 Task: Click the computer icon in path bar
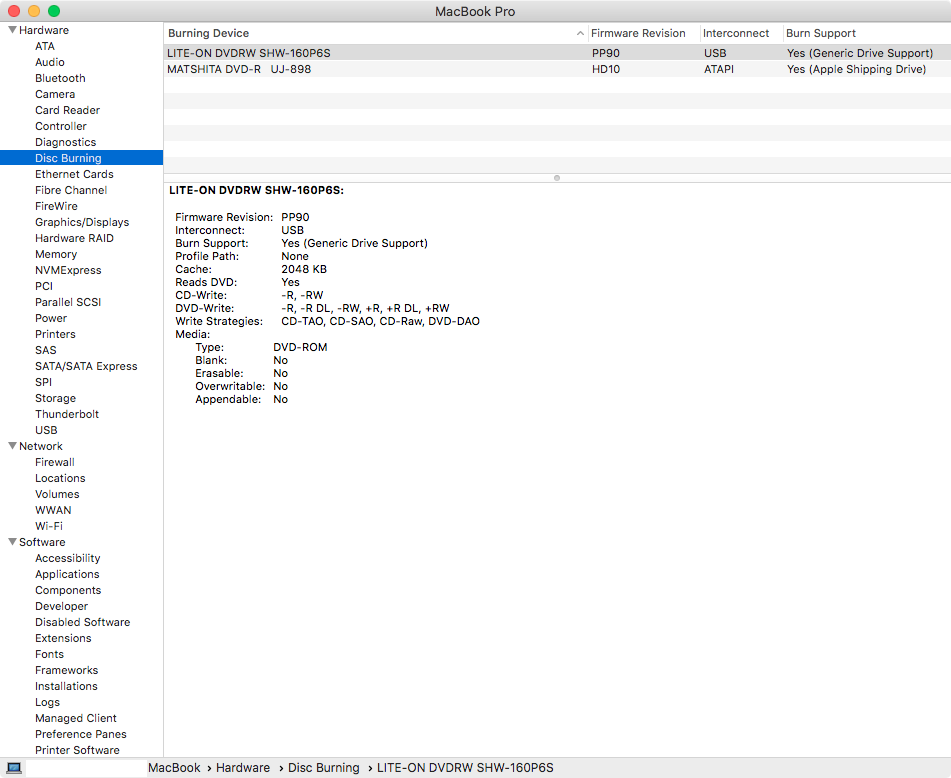coord(14,768)
